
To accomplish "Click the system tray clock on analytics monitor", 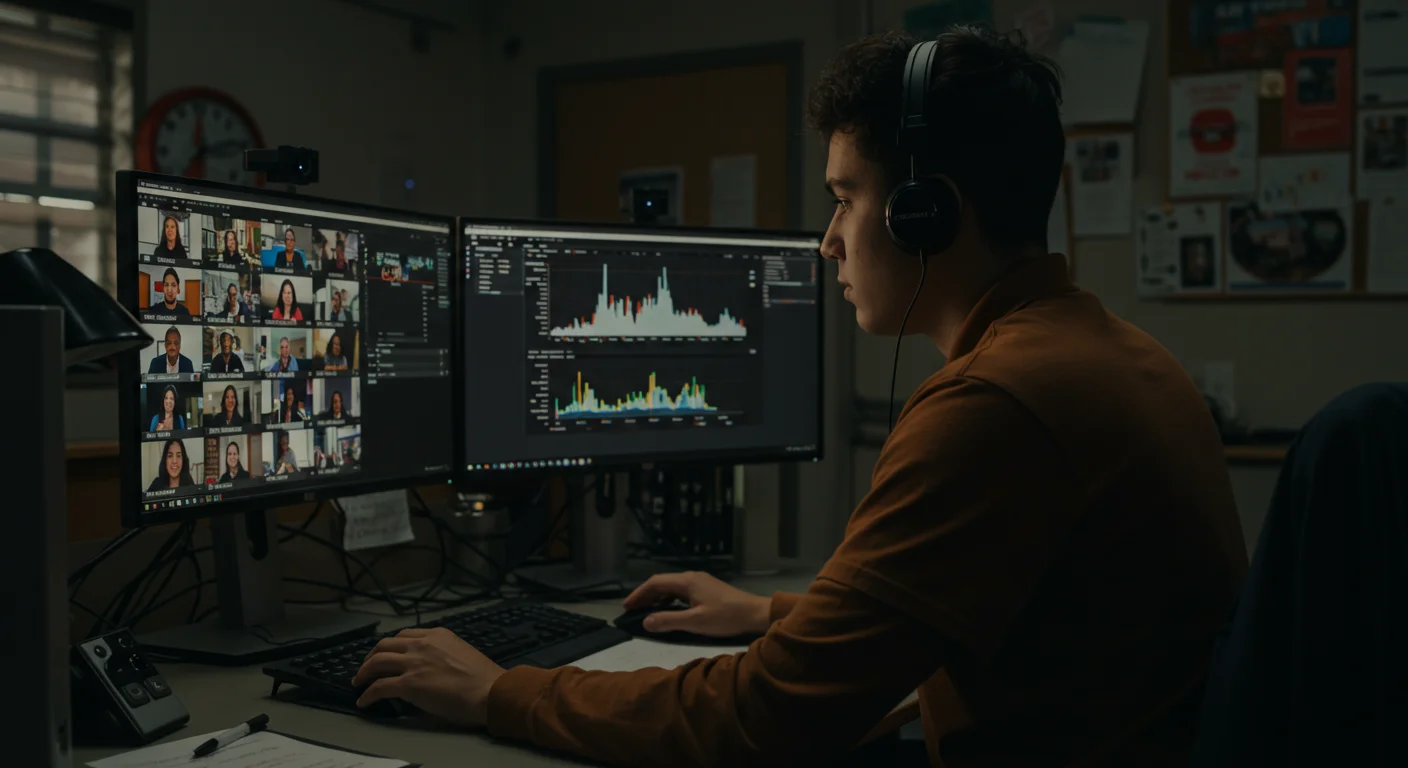I will pyautogui.click(x=800, y=448).
